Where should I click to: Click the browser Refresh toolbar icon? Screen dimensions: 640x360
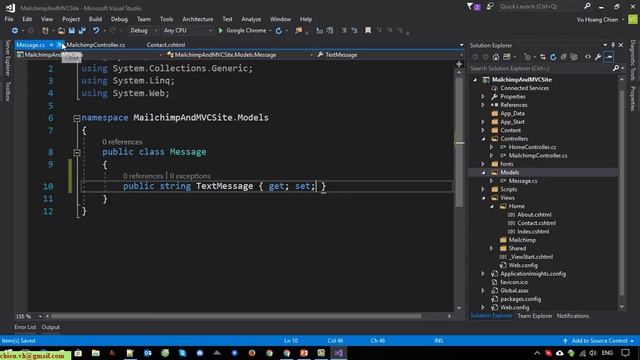tap(279, 31)
